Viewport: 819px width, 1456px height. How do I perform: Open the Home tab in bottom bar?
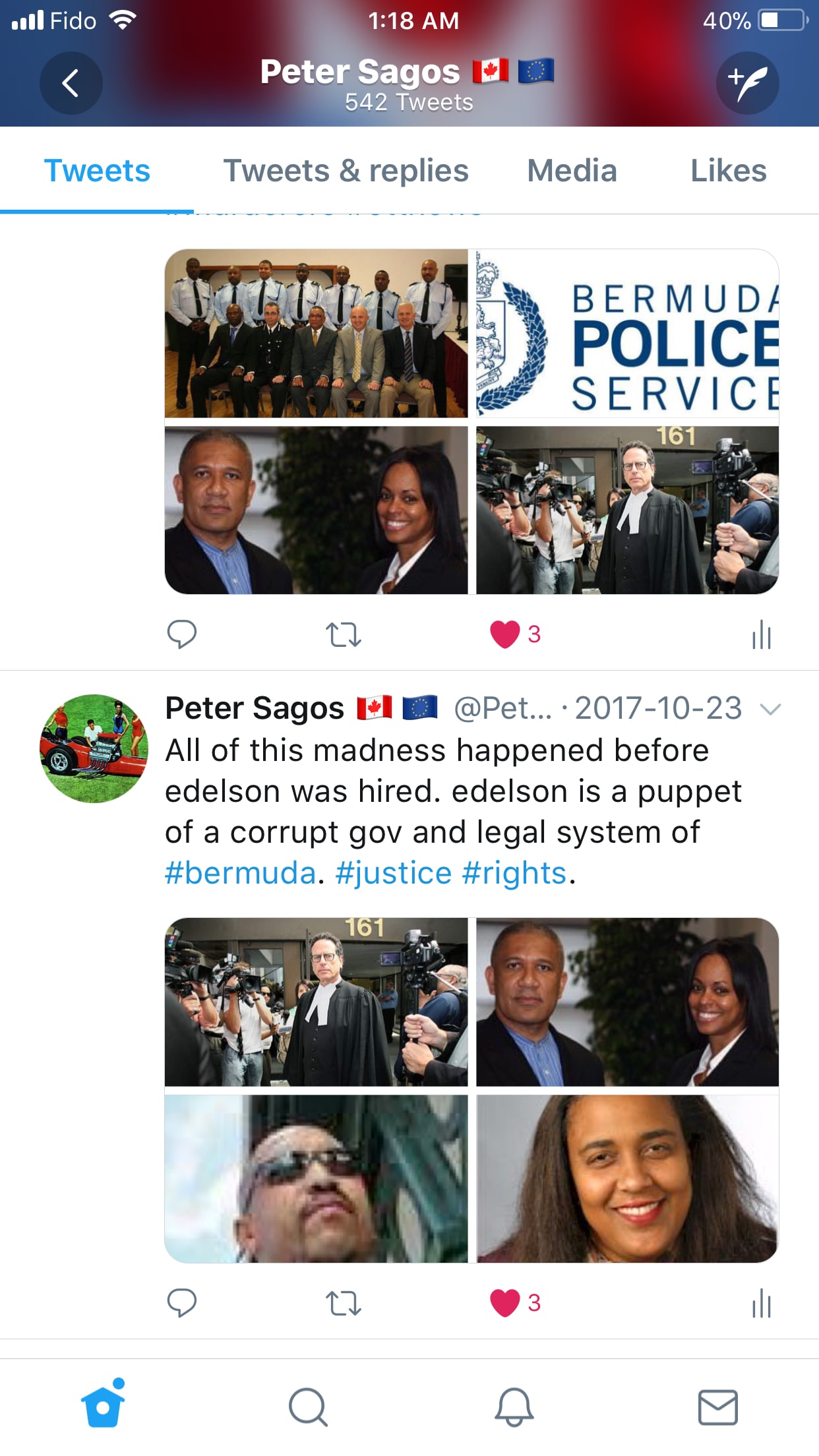(103, 1403)
